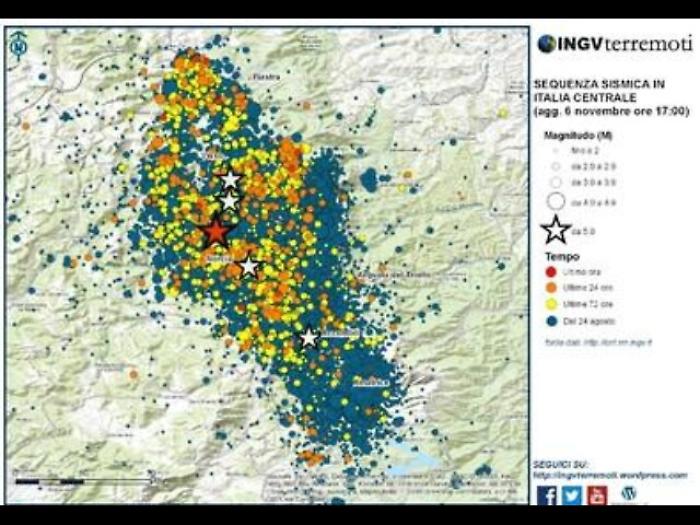The height and width of the screenshot is (525, 700).
Task: Open the data source link under legend
Action: click(598, 342)
